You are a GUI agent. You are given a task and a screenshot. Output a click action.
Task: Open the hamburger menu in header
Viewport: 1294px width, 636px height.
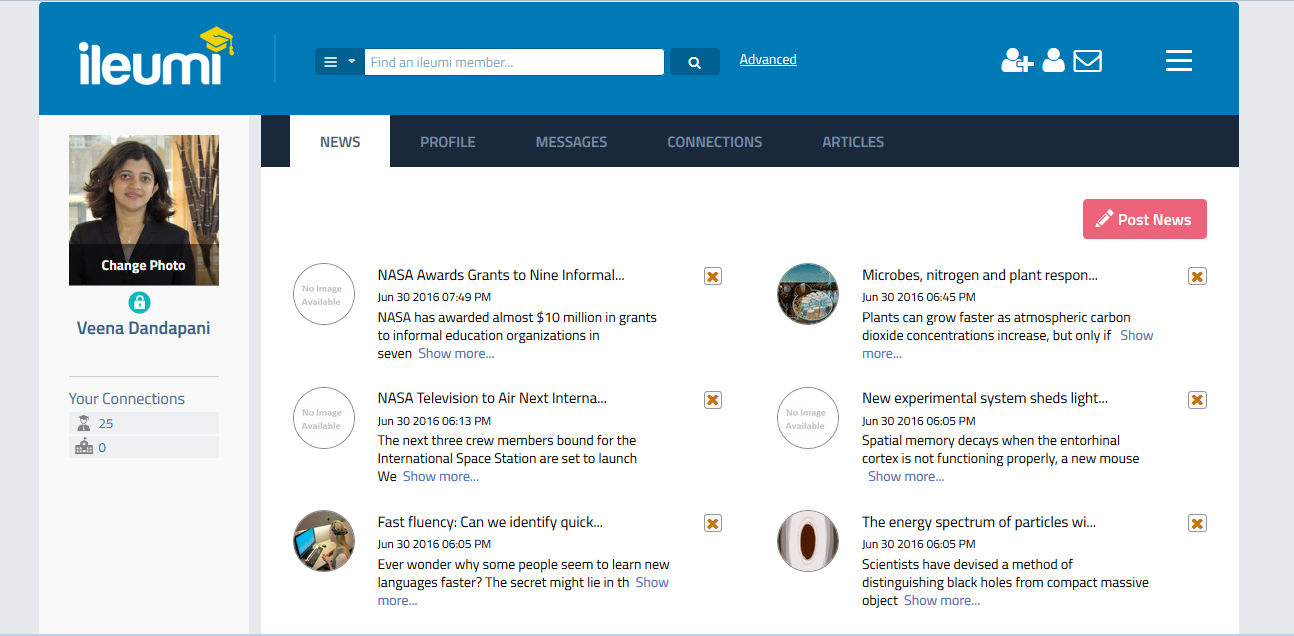point(1178,61)
